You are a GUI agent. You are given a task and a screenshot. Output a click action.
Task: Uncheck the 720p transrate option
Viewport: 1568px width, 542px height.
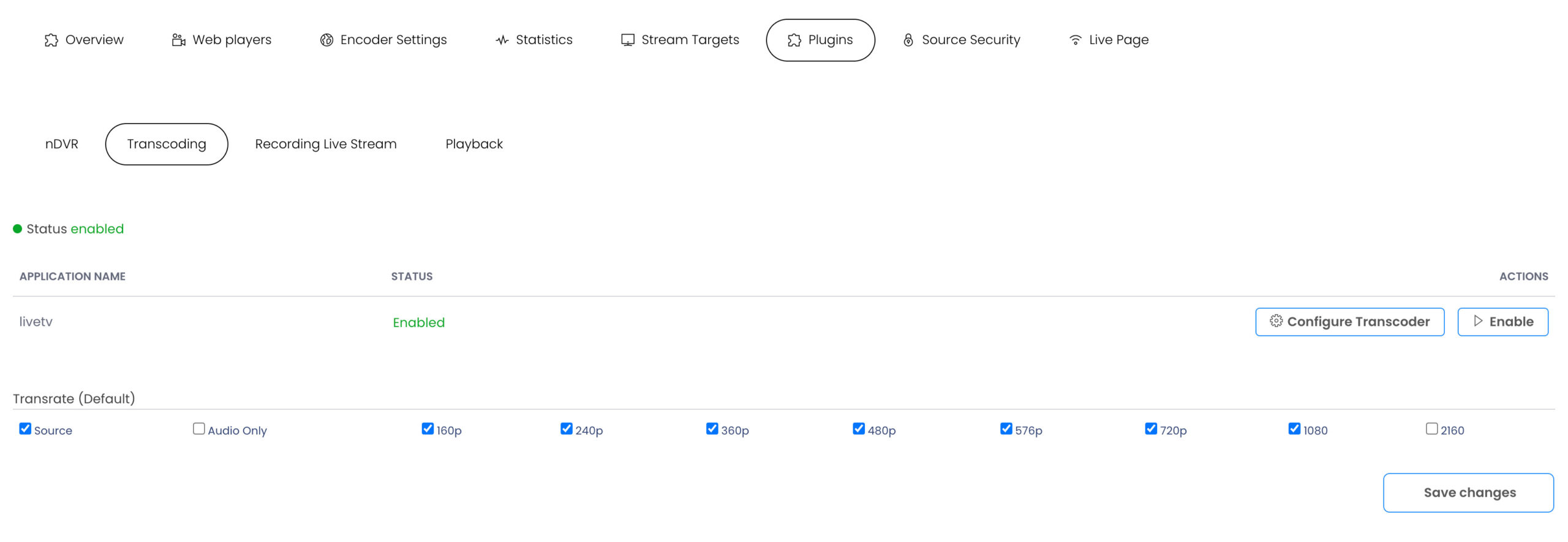(1151, 429)
